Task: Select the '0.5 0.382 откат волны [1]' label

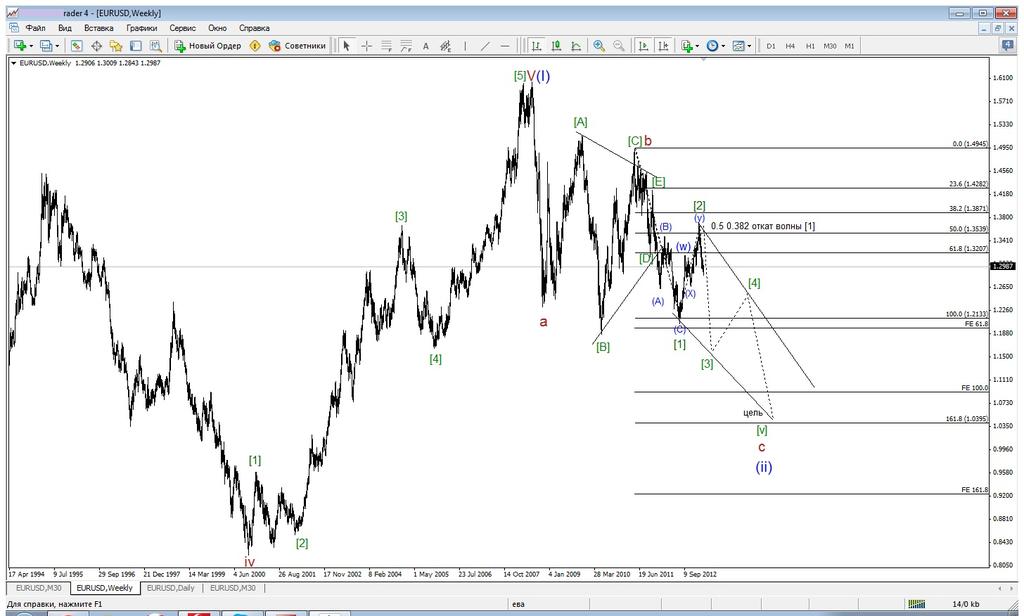Action: tap(763, 226)
